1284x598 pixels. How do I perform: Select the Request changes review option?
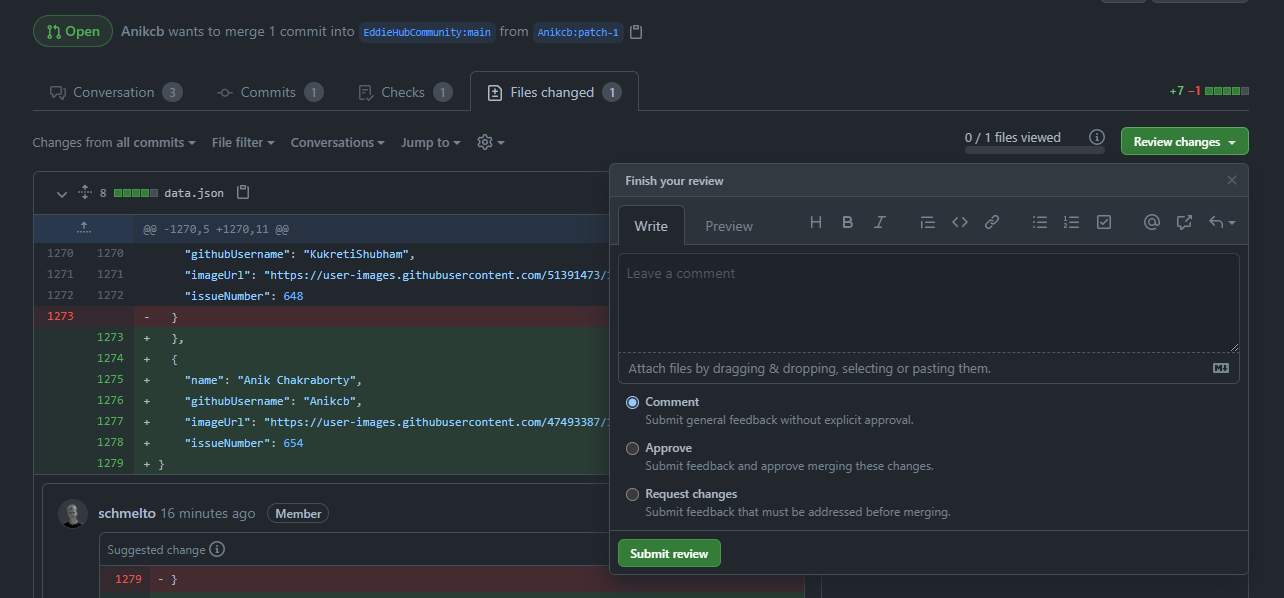[632, 494]
